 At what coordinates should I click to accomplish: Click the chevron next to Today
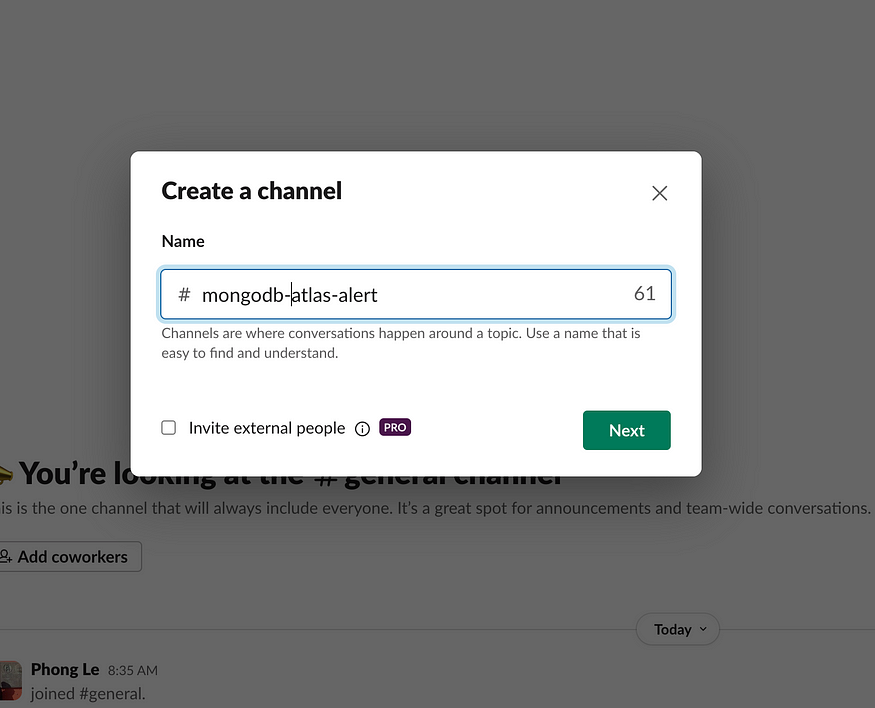703,629
